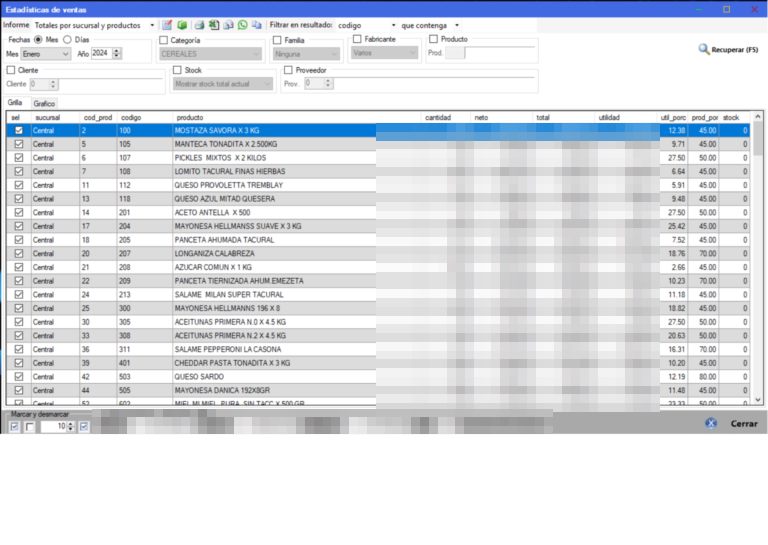Switch to the Grilla tab
Viewport: 768px width, 545px height.
[15, 102]
